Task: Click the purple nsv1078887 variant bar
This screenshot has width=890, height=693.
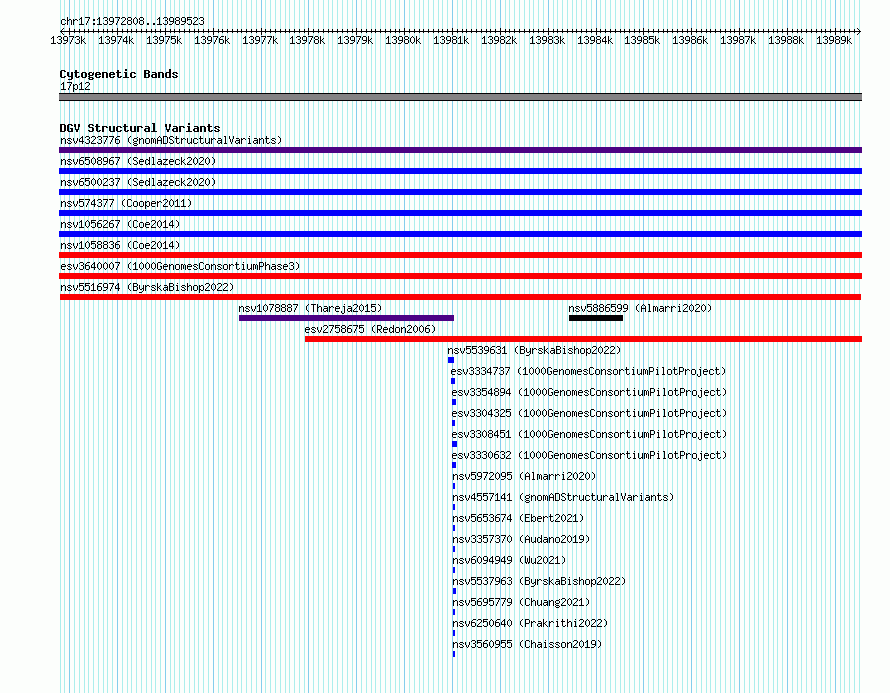Action: coord(346,318)
